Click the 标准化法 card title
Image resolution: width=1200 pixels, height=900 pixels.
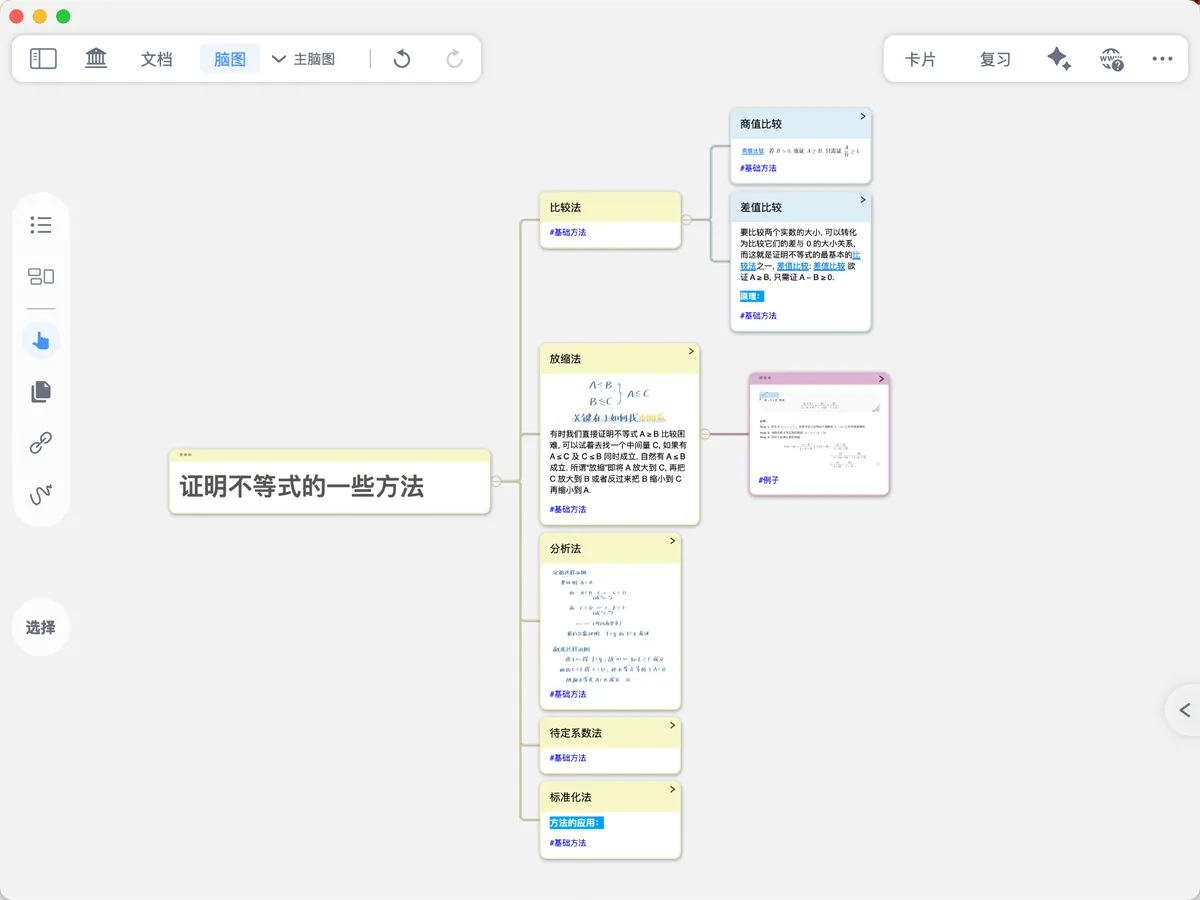570,797
